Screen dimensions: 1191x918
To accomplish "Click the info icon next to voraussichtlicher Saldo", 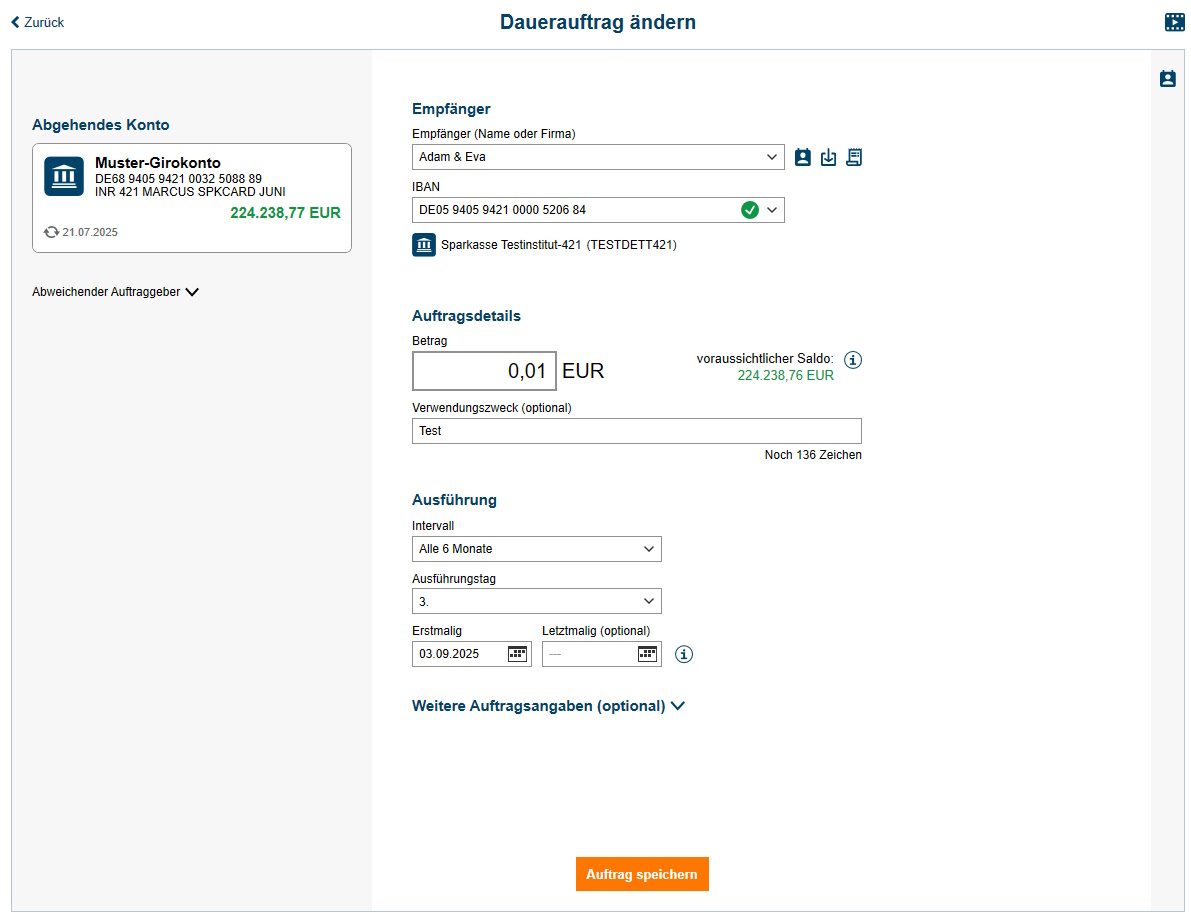I will 852,359.
